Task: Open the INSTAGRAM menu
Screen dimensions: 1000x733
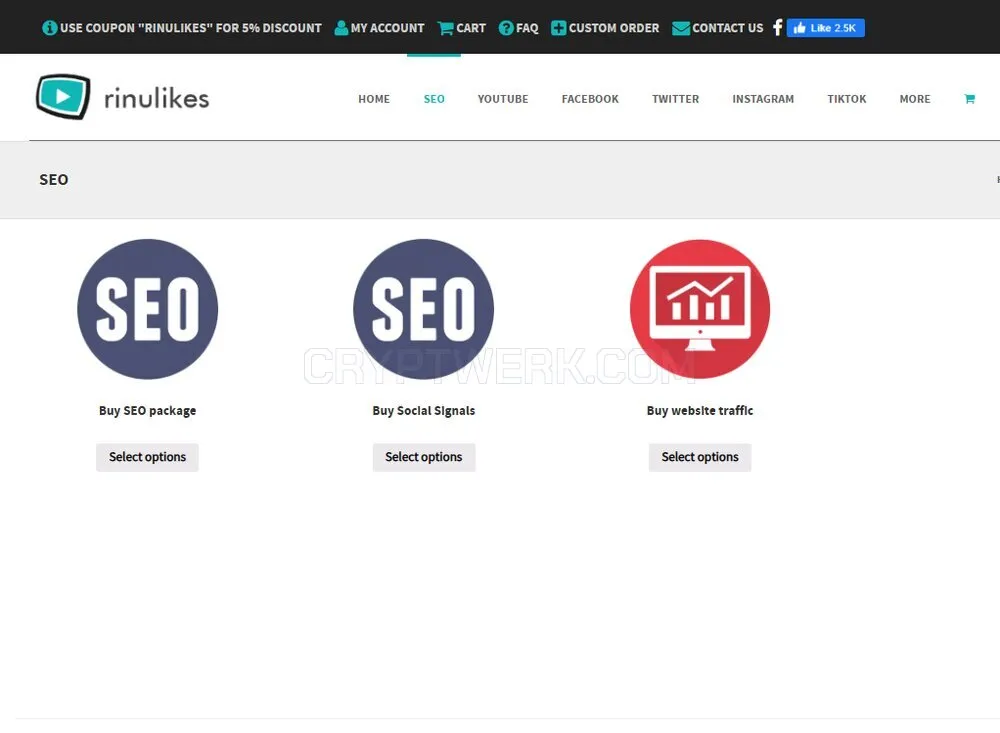Action: click(763, 99)
